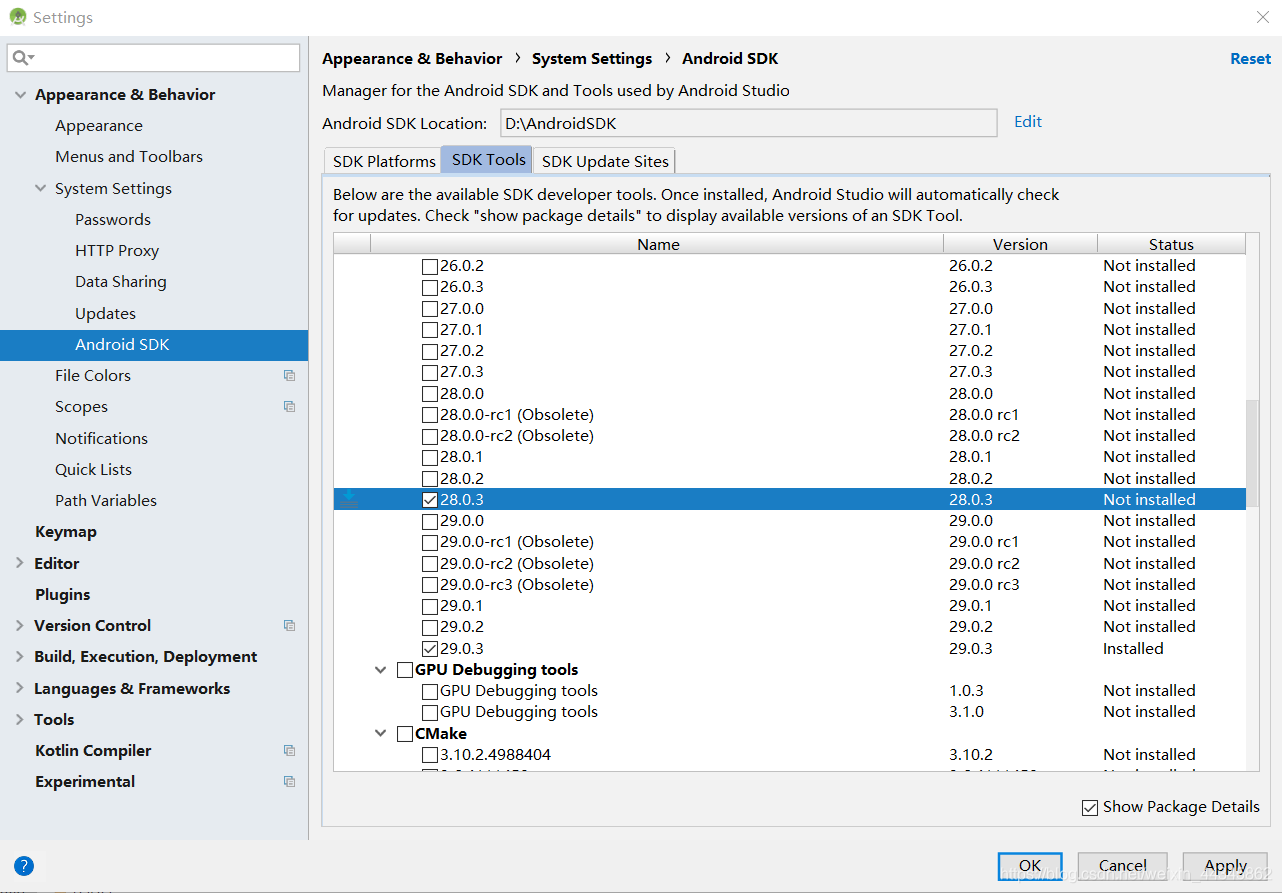Check the GPU Debugging tools group checkbox
This screenshot has width=1282, height=893.
[405, 670]
